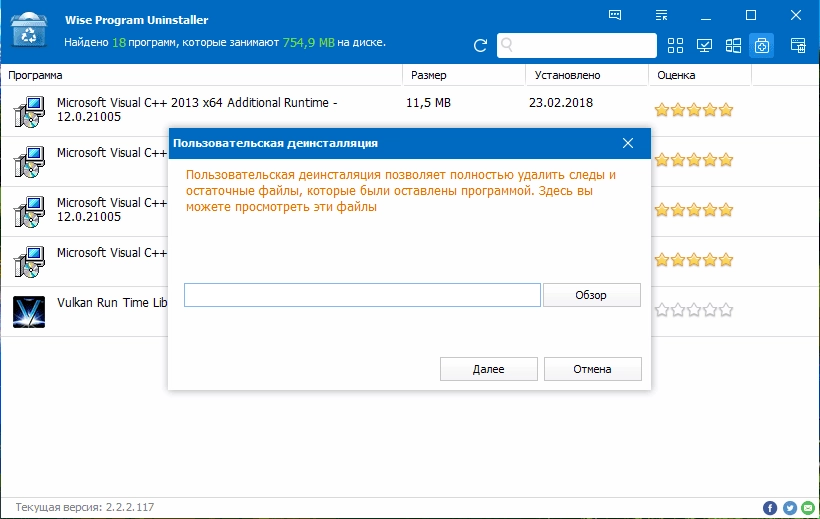Click the 23.02.2018 installation date
The height and width of the screenshot is (519, 820).
(x=561, y=103)
